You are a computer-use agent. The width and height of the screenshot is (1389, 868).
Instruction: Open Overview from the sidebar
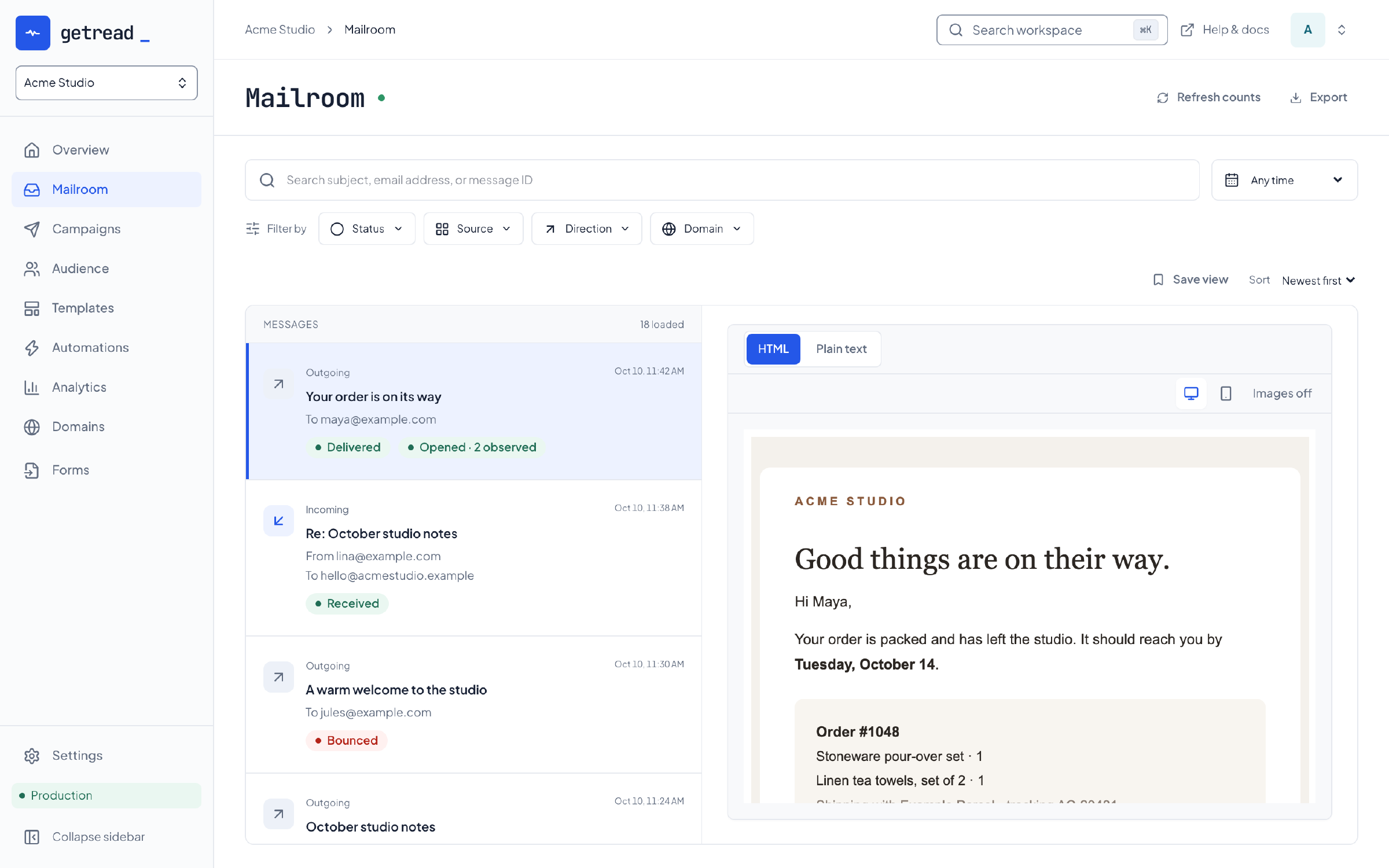click(106, 150)
